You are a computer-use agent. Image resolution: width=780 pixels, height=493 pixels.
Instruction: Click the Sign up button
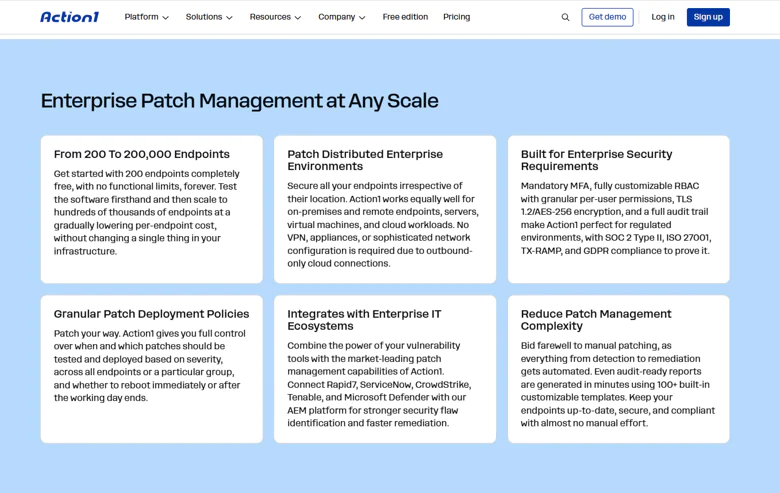708,17
